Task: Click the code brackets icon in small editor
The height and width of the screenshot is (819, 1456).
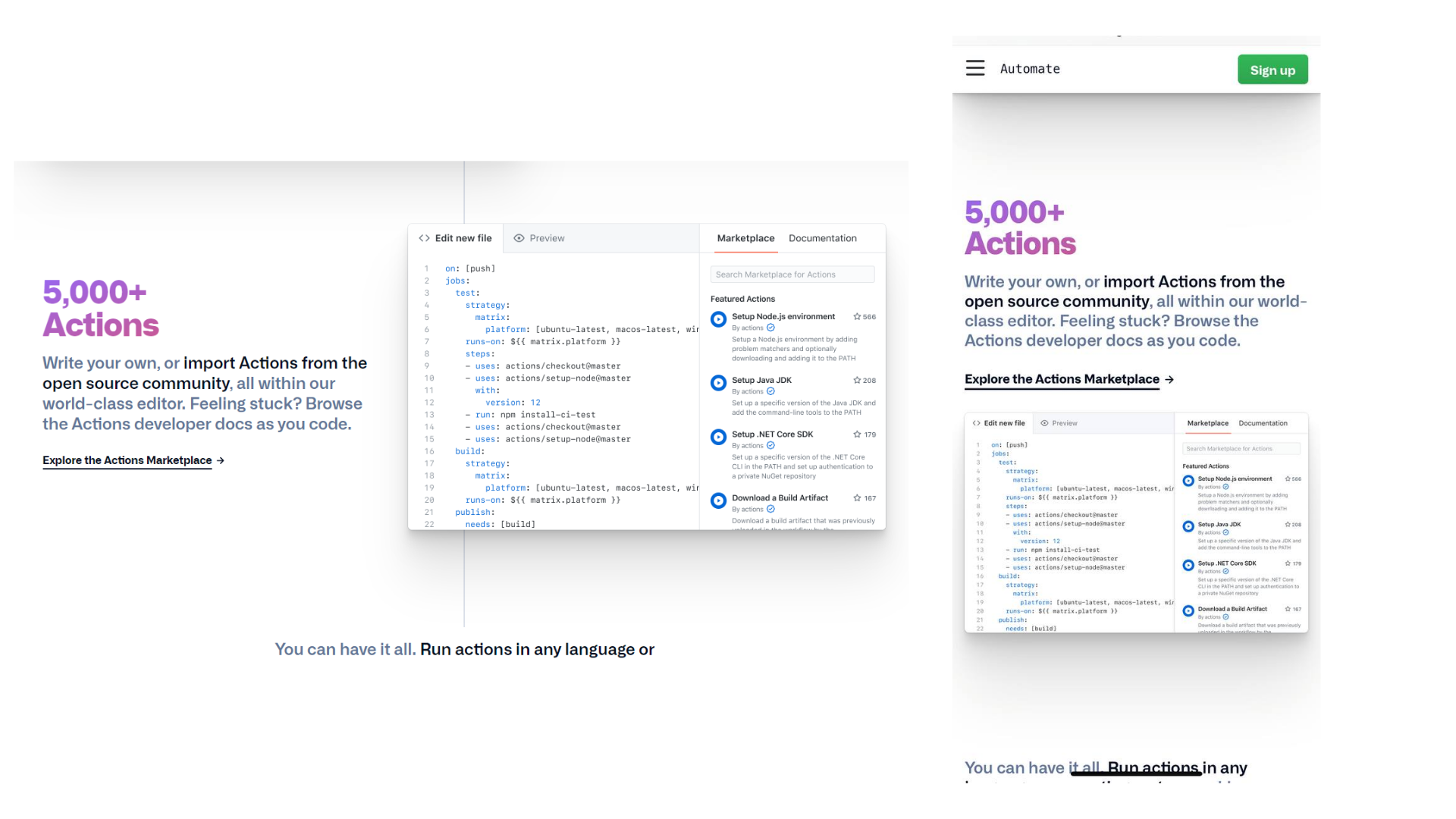Action: point(977,423)
